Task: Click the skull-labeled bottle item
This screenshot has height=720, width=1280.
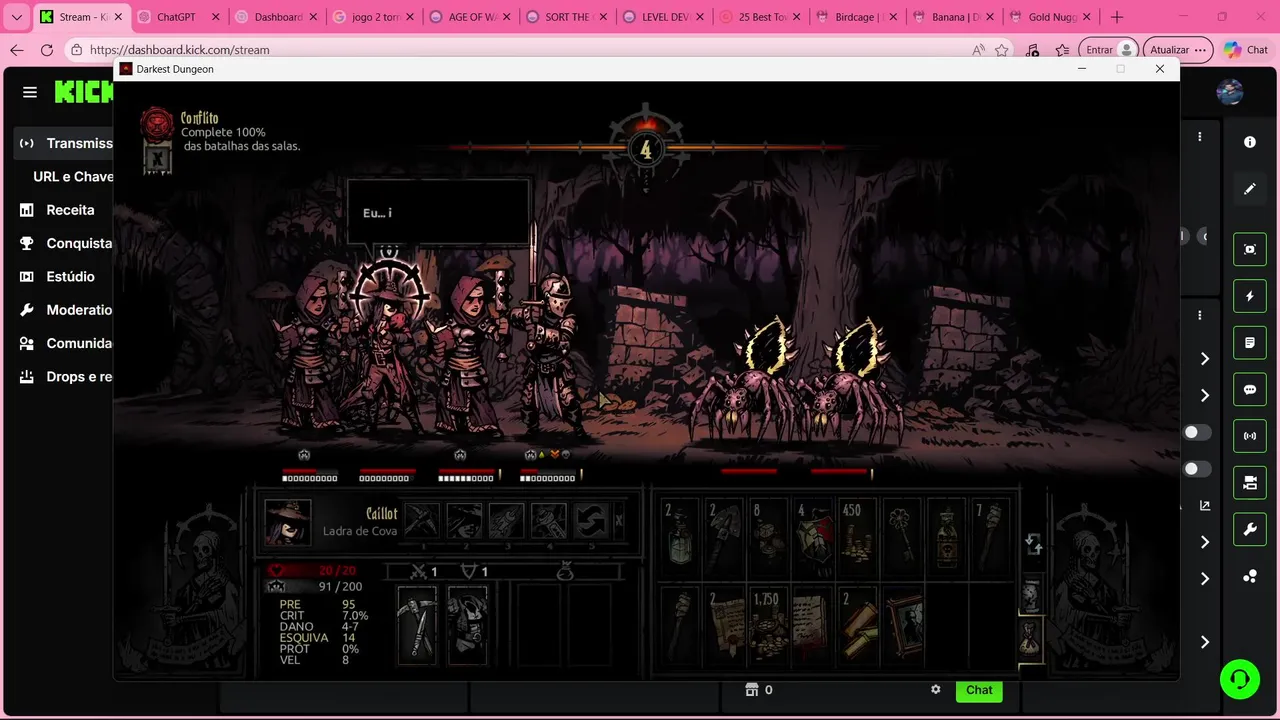Action: point(947,538)
